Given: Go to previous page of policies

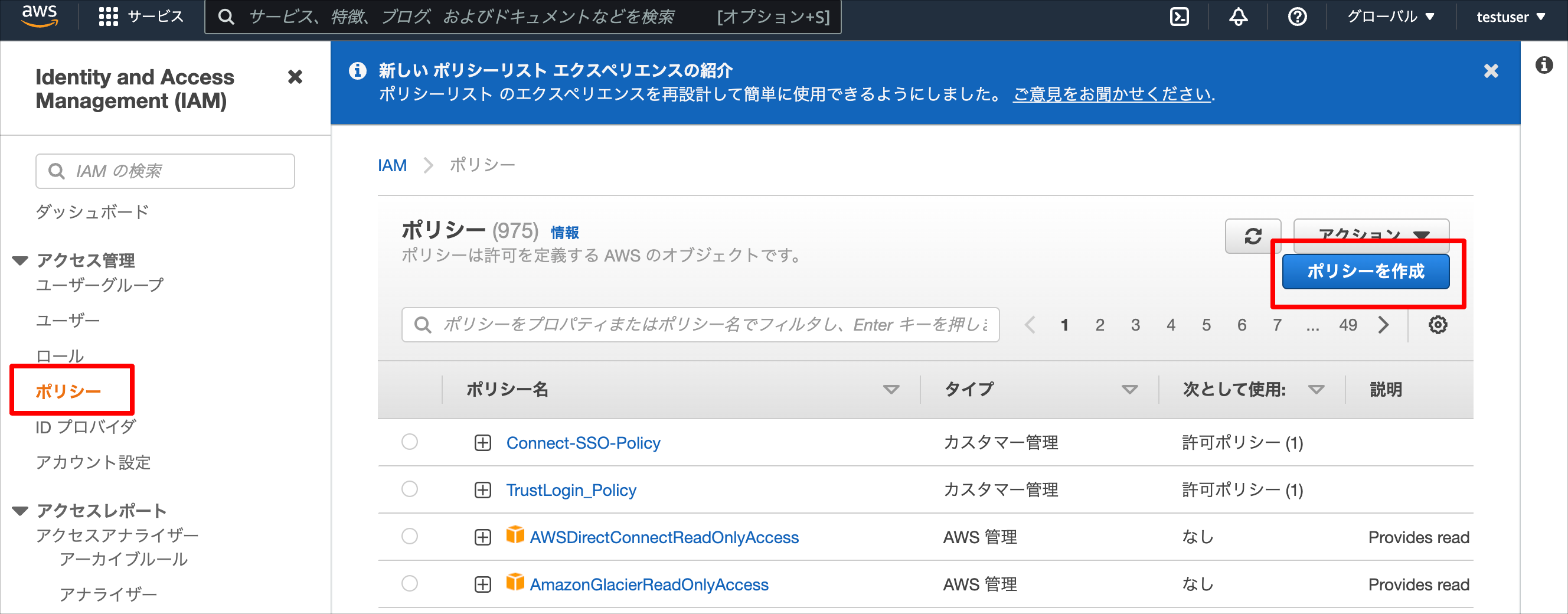Looking at the screenshot, I should point(1030,325).
